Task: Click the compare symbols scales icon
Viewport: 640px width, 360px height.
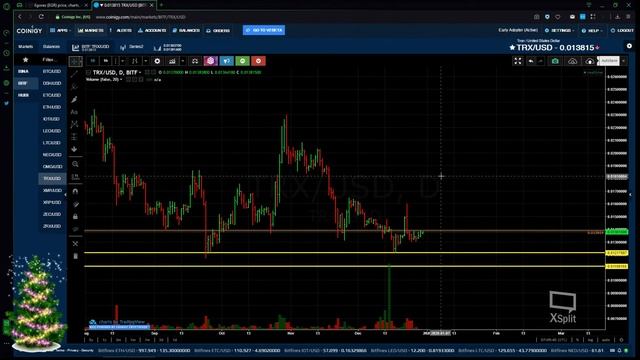Action: point(195,61)
